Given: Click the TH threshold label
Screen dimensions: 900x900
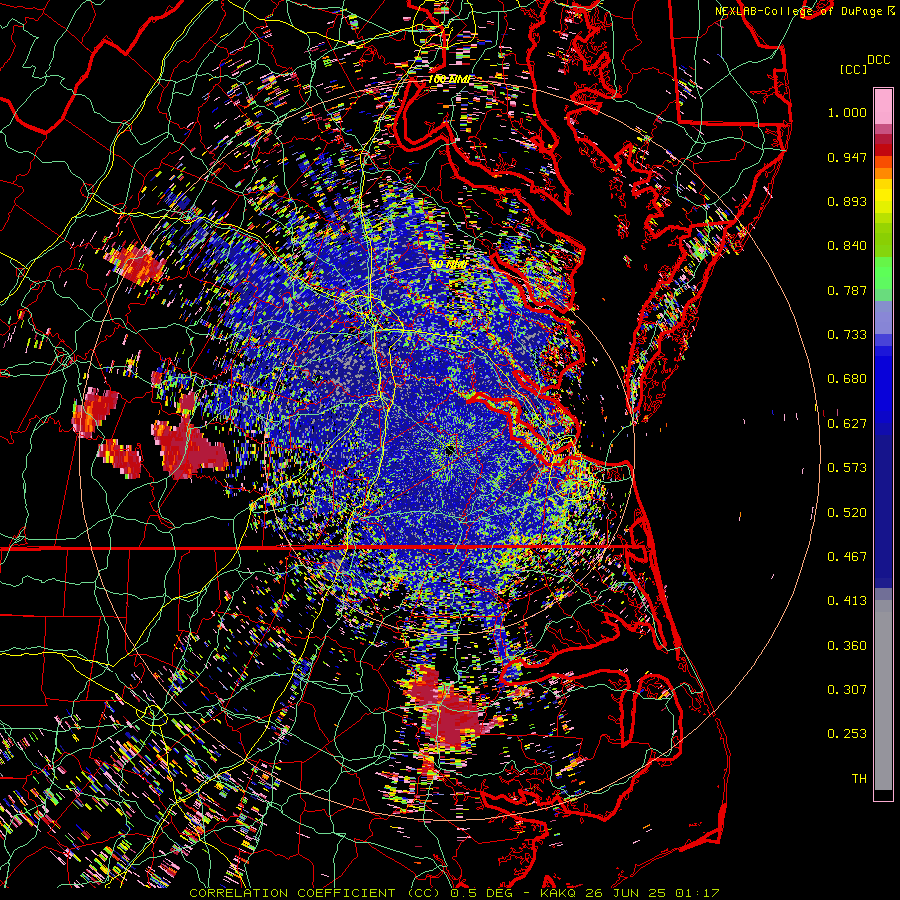Looking at the screenshot, I should [859, 779].
